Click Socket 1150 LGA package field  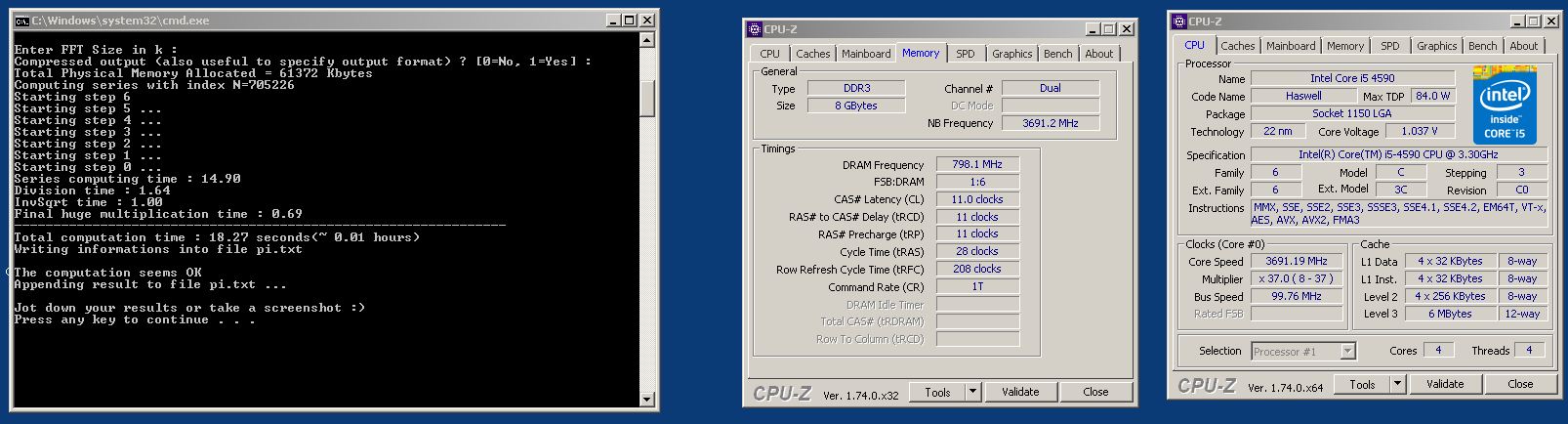1352,113
